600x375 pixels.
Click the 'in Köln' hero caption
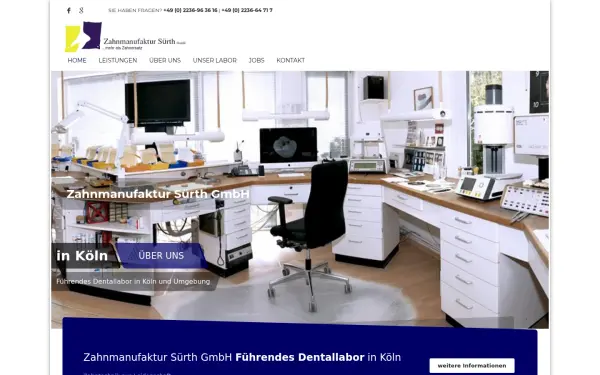pos(82,256)
